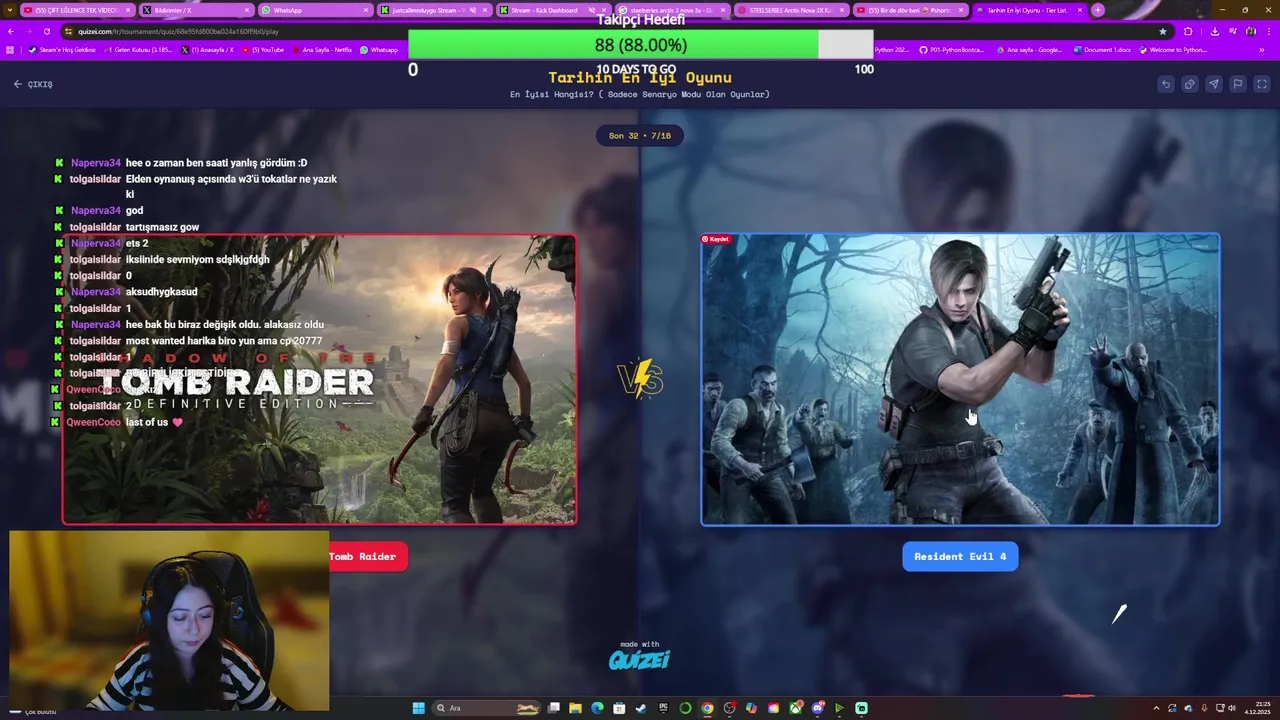This screenshot has height=720, width=1280.
Task: Open a new tab with plus button
Action: pyautogui.click(x=1097, y=10)
